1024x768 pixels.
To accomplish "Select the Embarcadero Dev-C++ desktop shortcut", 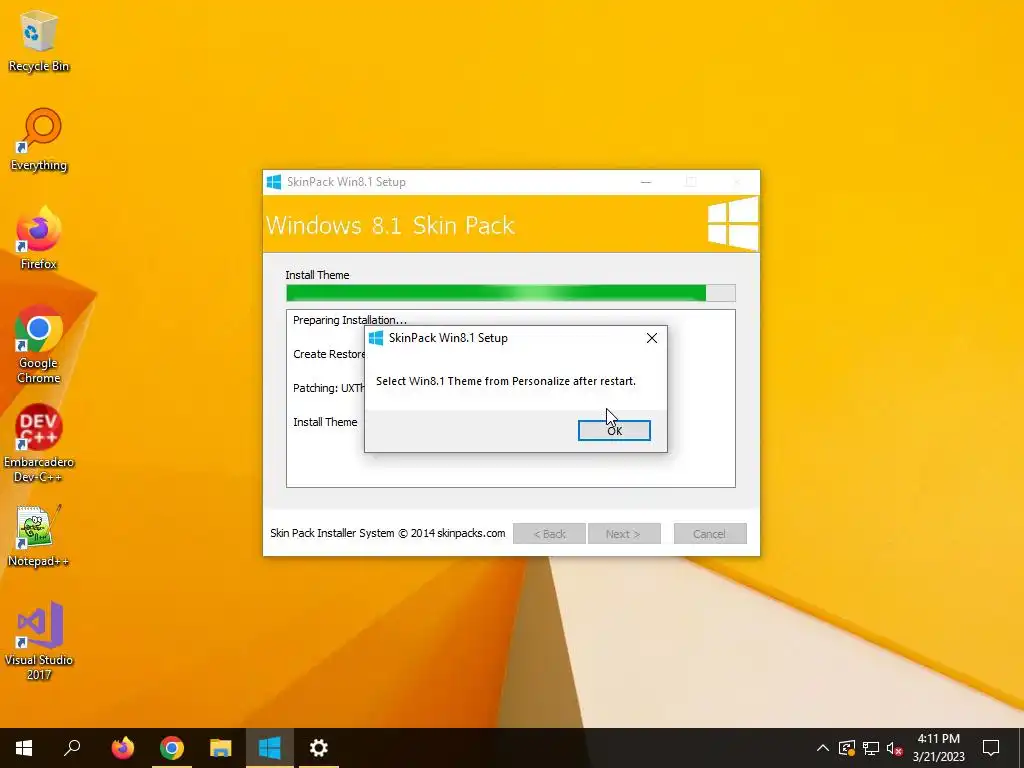I will point(39,444).
